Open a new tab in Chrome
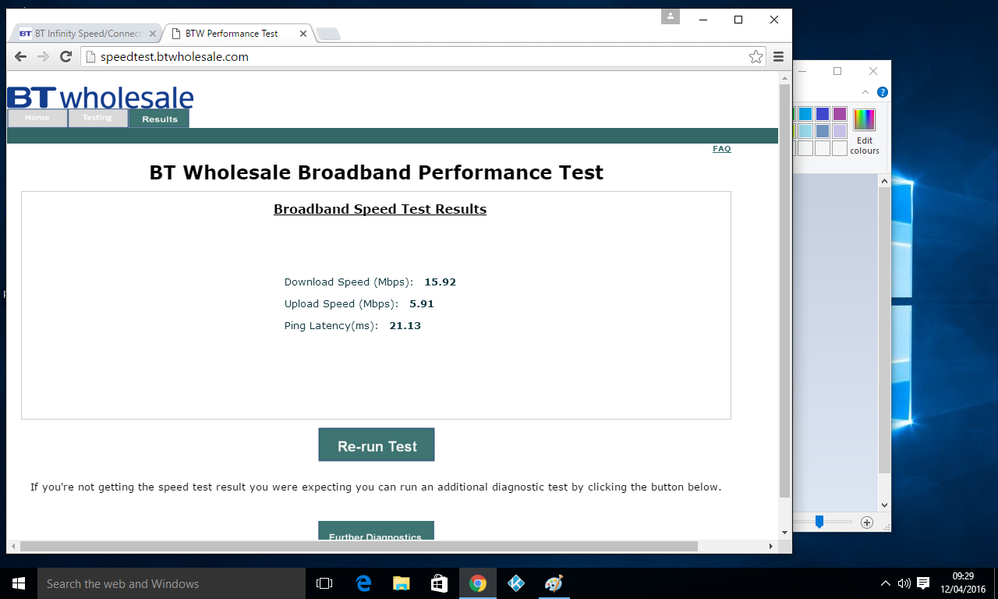This screenshot has height=599, width=998. (x=328, y=34)
